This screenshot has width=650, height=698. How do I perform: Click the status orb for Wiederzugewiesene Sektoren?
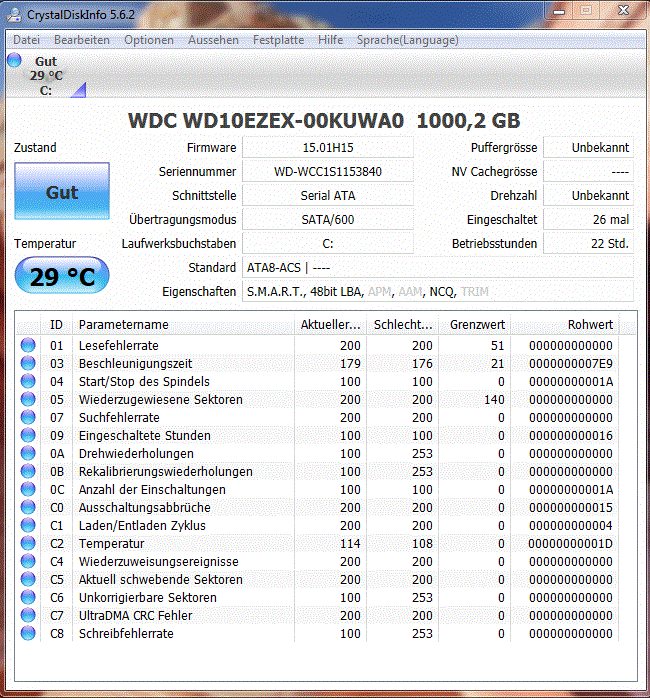tap(28, 399)
